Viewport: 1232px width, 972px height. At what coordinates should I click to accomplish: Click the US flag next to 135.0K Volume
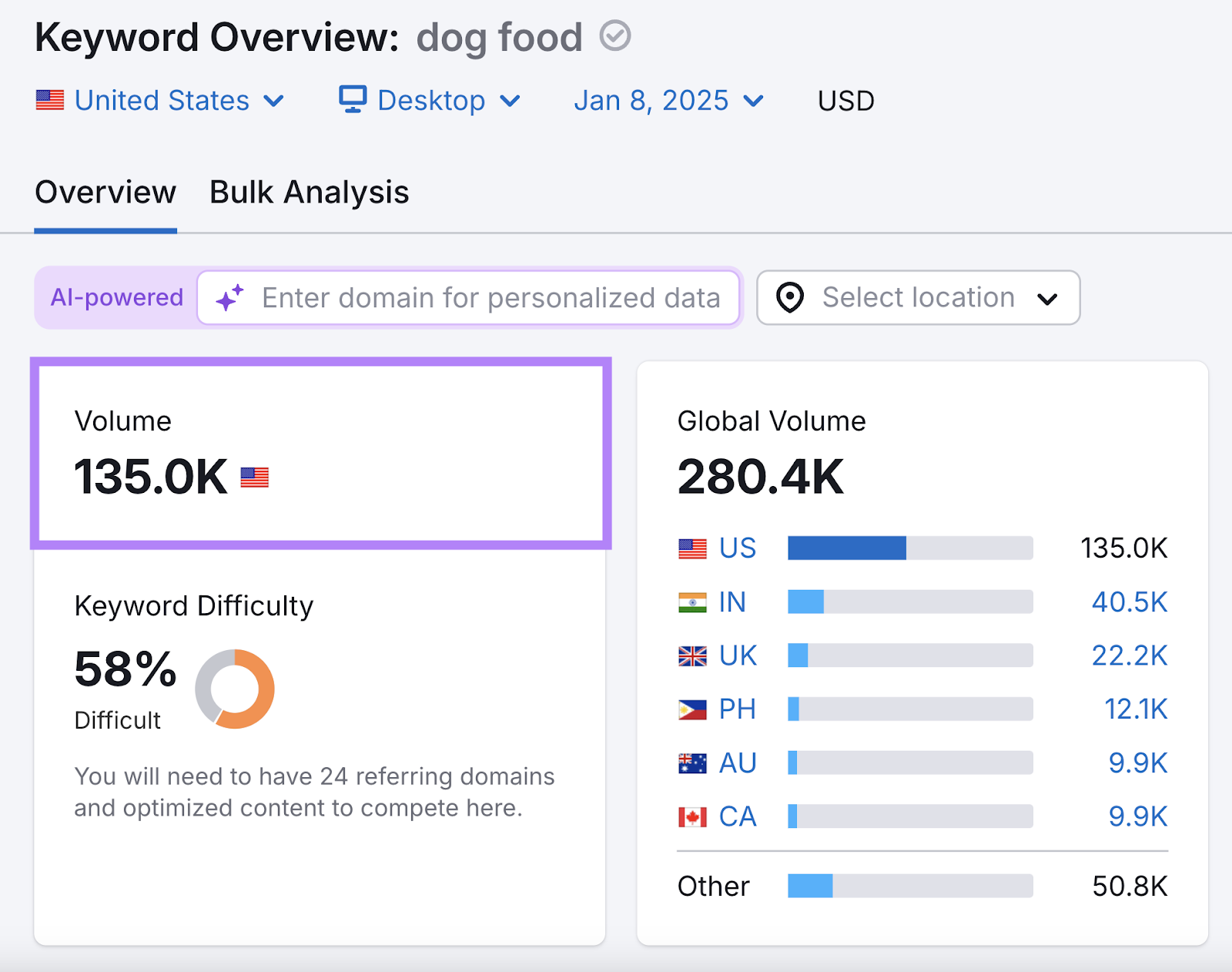tap(254, 478)
